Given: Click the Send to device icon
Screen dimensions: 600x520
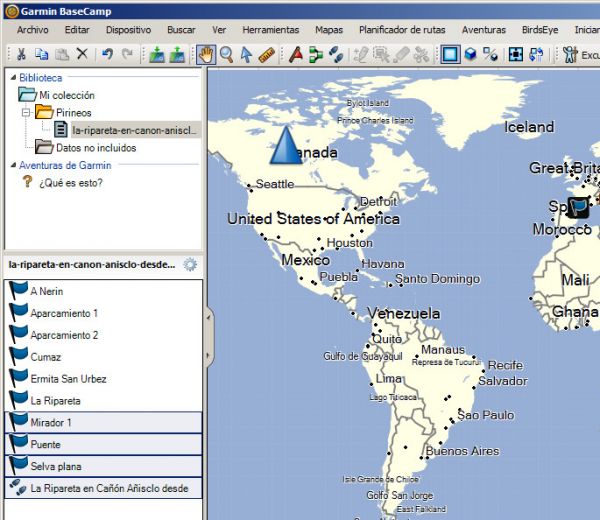Looking at the screenshot, I should pos(157,55).
